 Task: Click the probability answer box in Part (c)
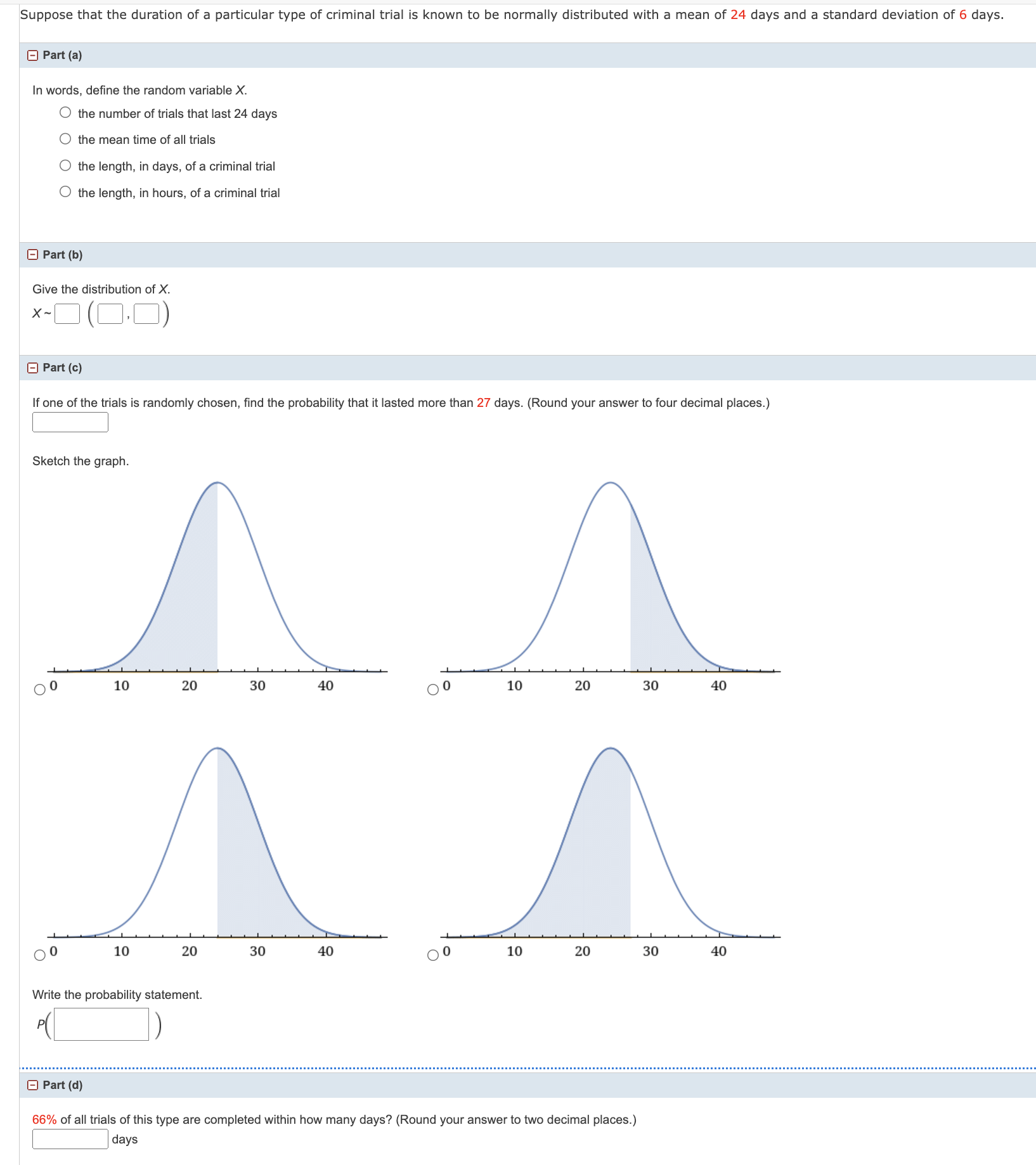point(70,422)
